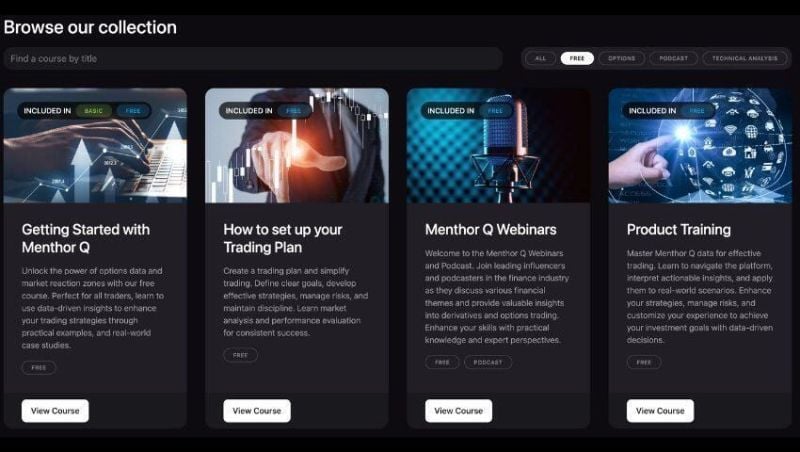The height and width of the screenshot is (452, 800).
Task: View the Getting Started with Menthor Q course
Action: [55, 411]
